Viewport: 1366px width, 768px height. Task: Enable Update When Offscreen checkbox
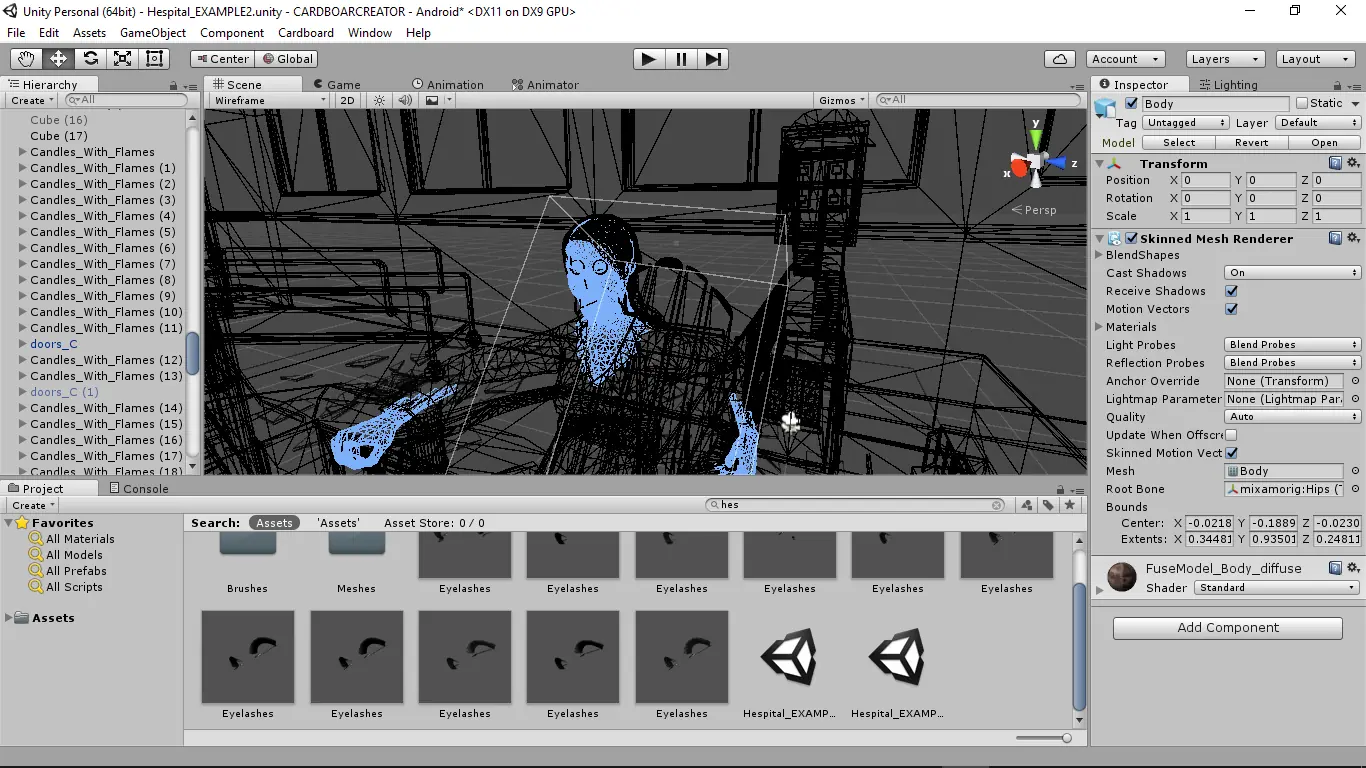click(x=1231, y=435)
